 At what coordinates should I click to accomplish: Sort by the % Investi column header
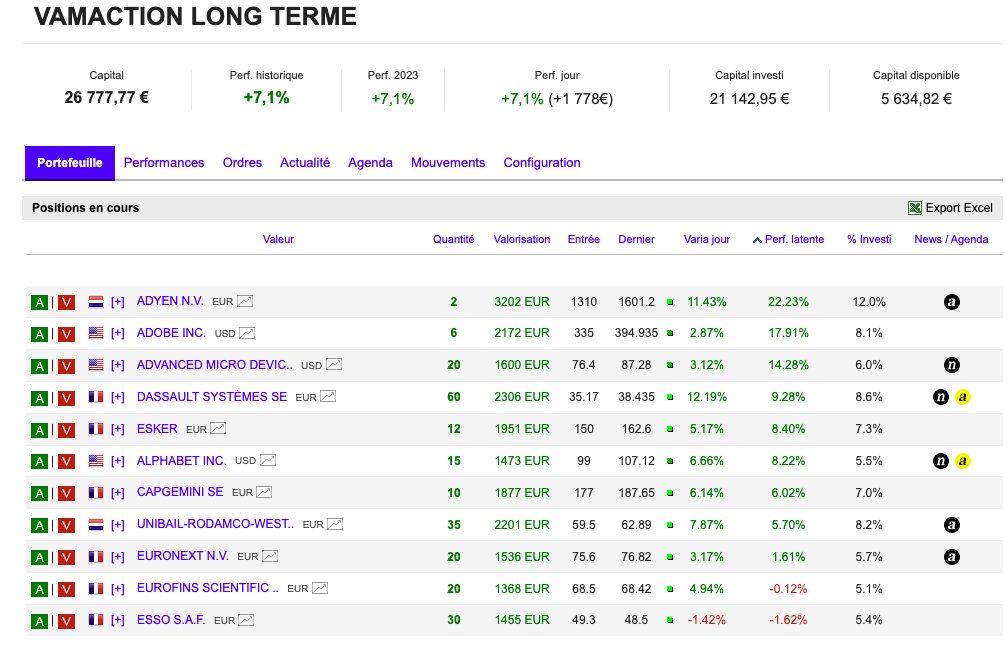coord(869,239)
